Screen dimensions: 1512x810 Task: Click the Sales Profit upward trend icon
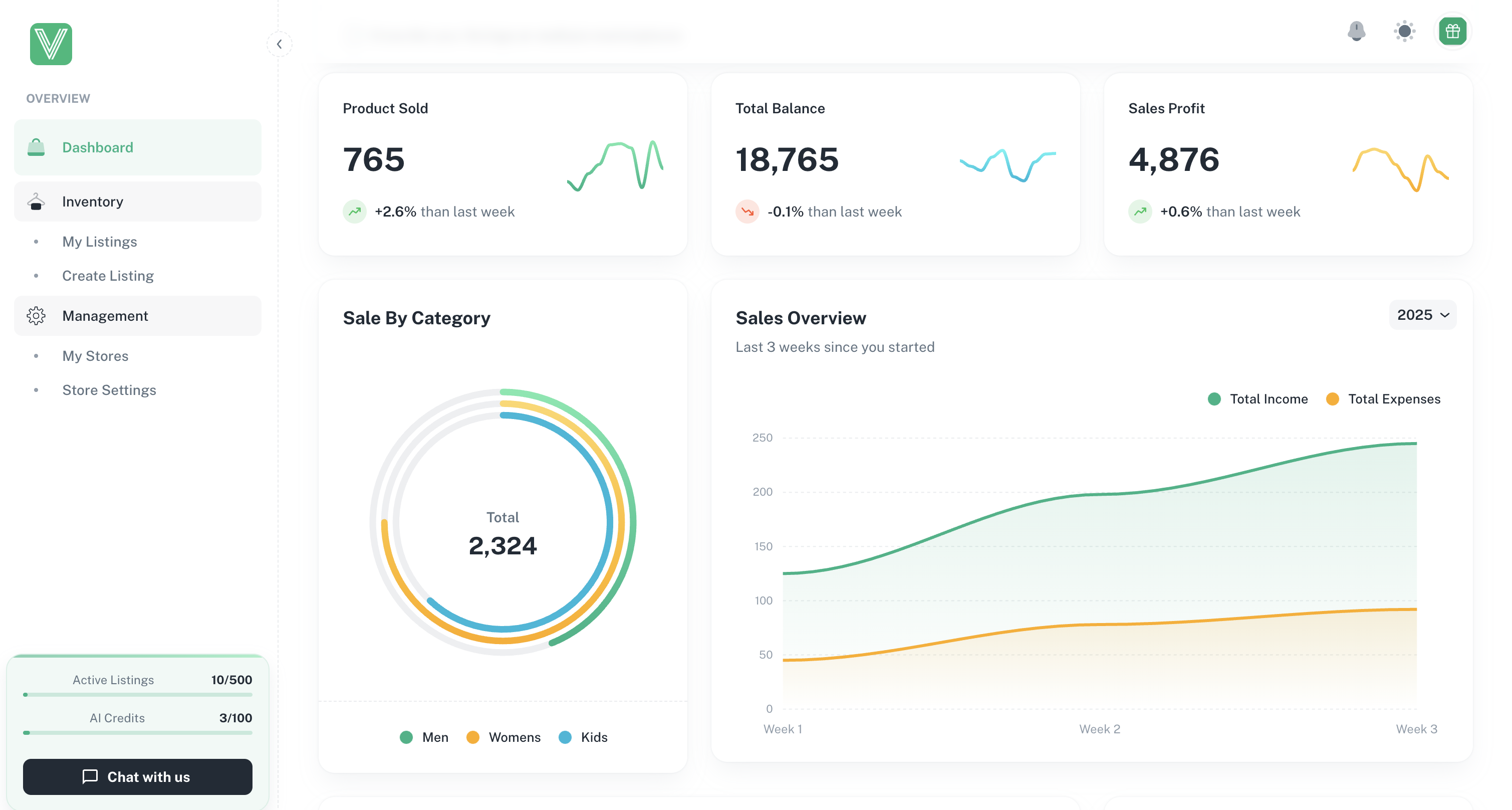[1140, 212]
